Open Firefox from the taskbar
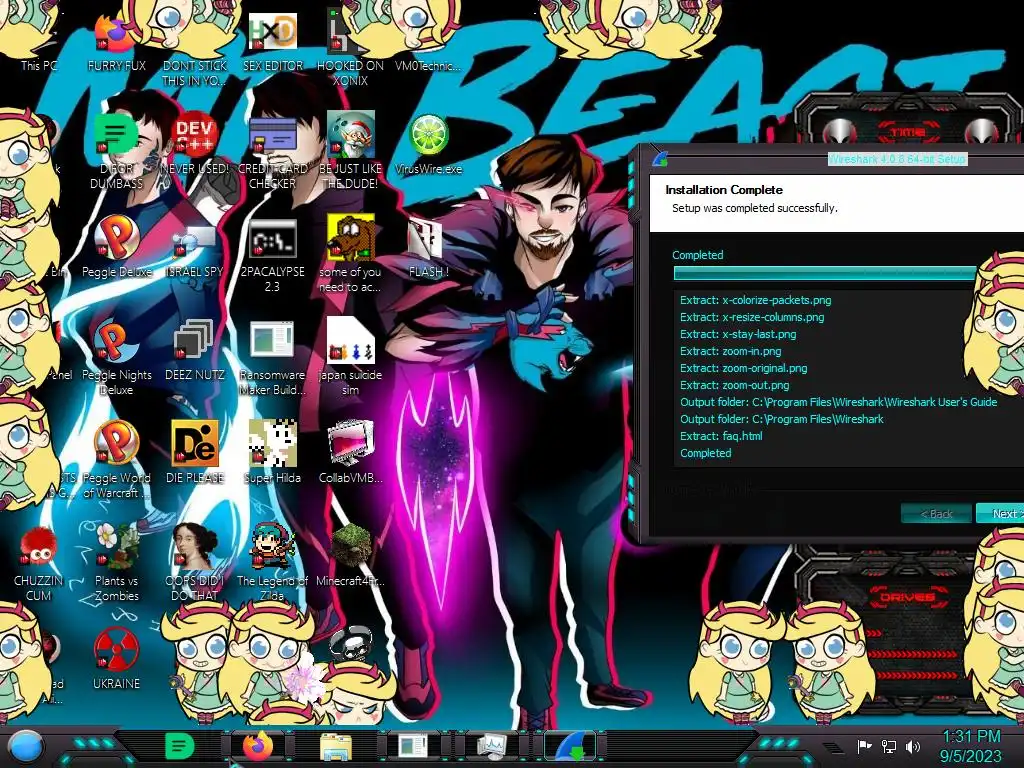Image resolution: width=1024 pixels, height=768 pixels. click(258, 746)
